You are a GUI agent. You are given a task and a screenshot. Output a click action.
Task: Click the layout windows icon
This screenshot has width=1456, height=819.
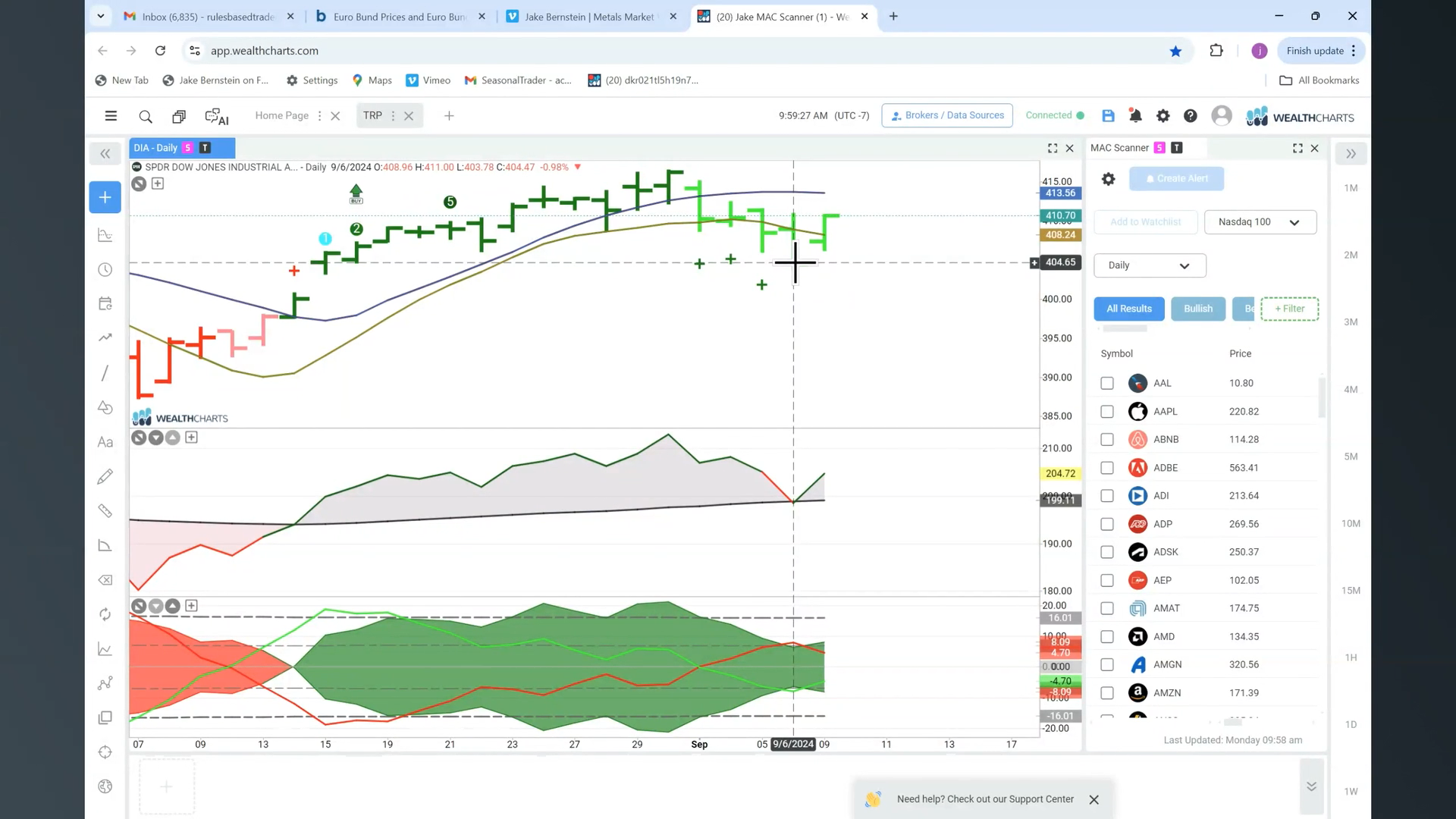179,117
